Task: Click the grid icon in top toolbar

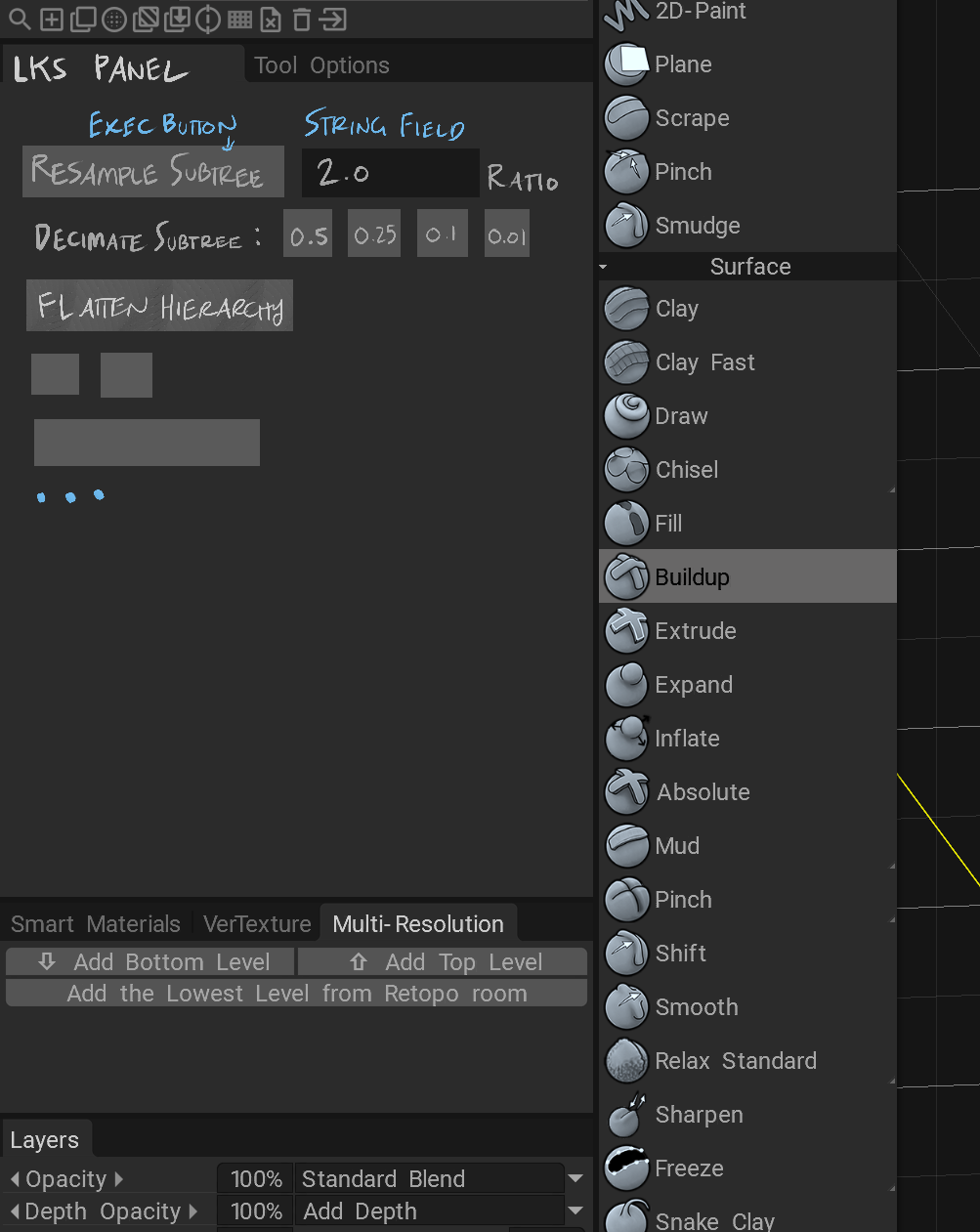Action: (239, 20)
